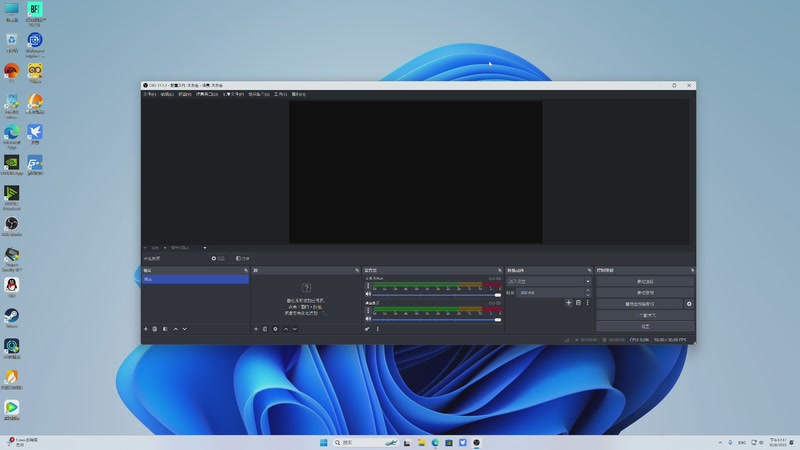Click Start Virtual Camera button
Image resolution: width=800 pixels, height=450 pixels.
640,304
